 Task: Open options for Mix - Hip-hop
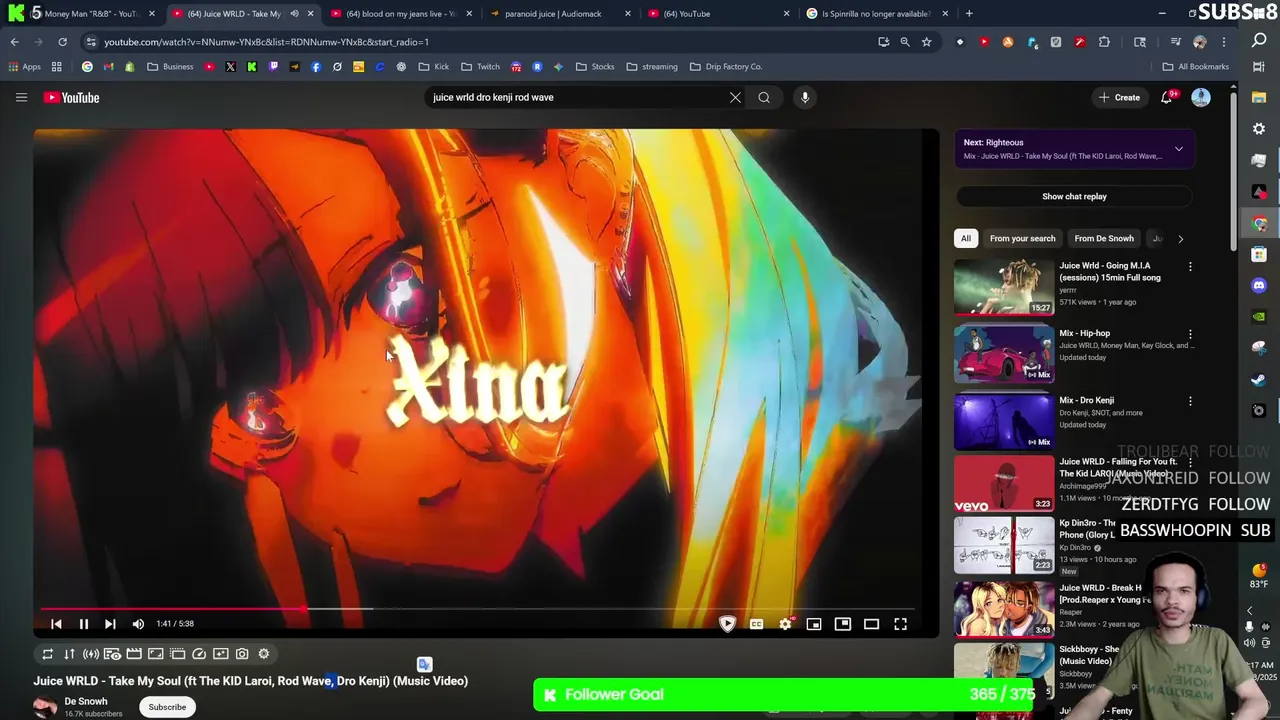[1190, 334]
